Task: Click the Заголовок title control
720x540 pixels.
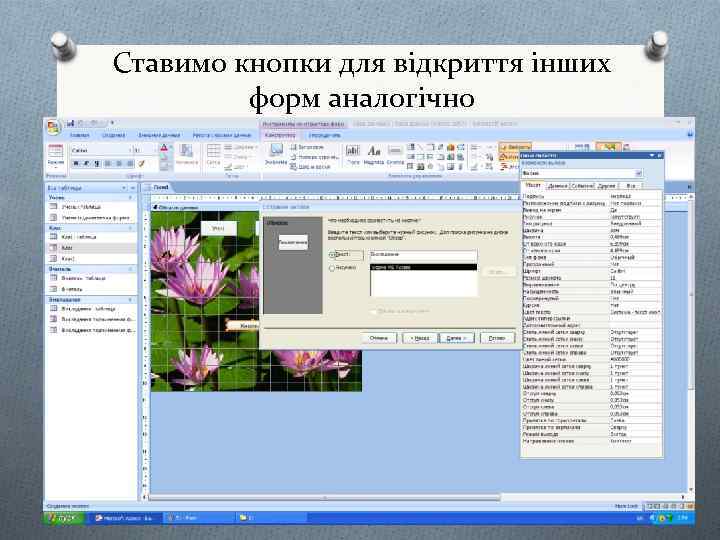Action: pyautogui.click(x=307, y=147)
